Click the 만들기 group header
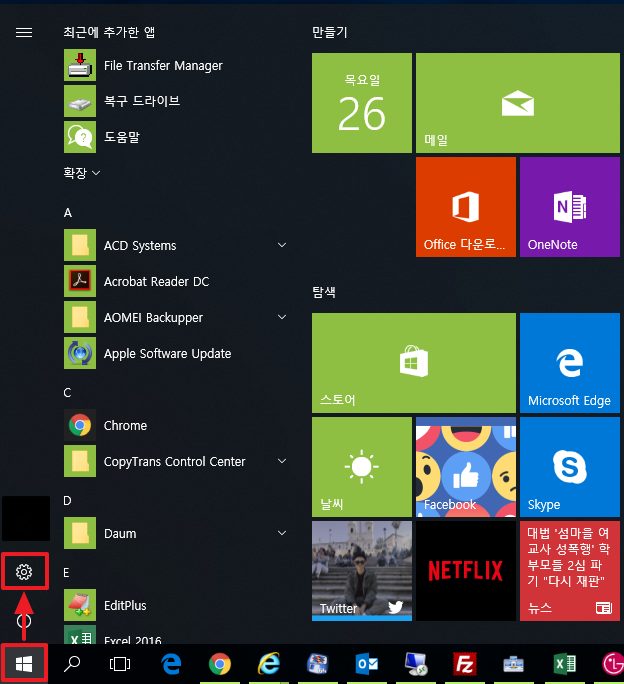The height and width of the screenshot is (684, 624). tap(330, 32)
